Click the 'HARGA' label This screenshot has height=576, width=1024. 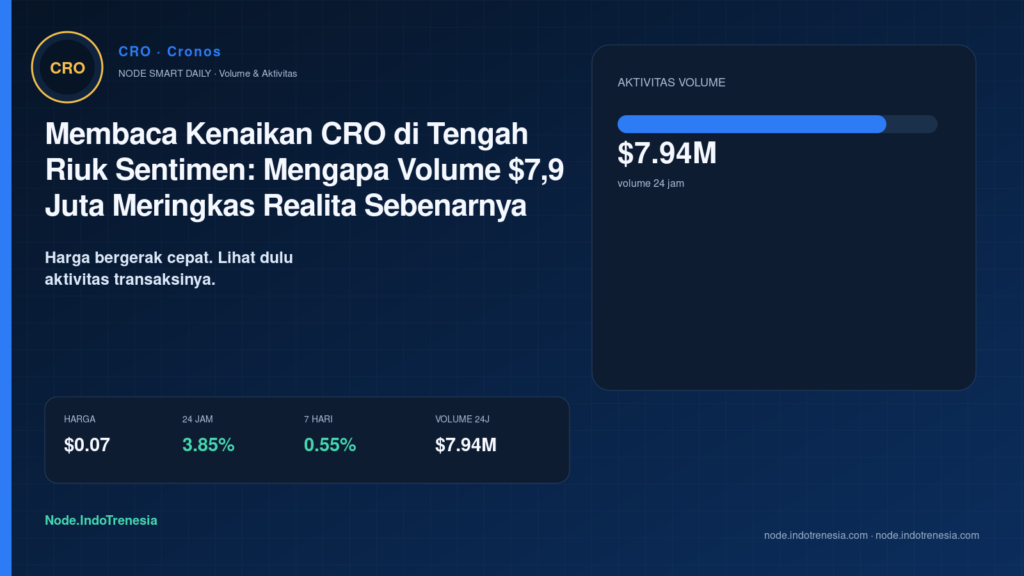click(x=80, y=419)
